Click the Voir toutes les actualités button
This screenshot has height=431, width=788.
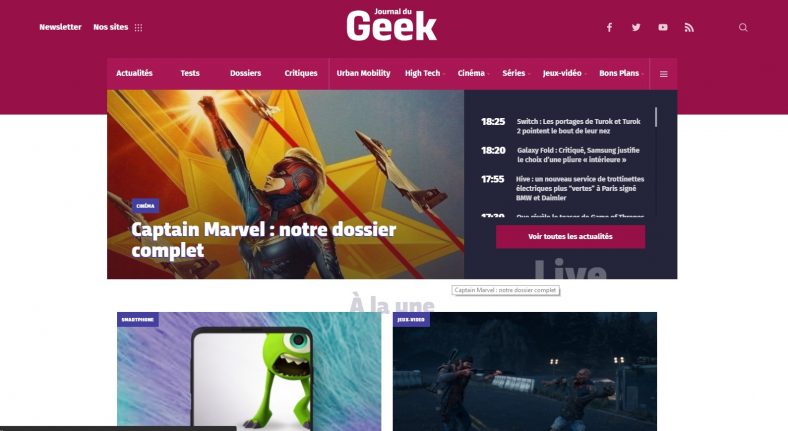(x=570, y=237)
